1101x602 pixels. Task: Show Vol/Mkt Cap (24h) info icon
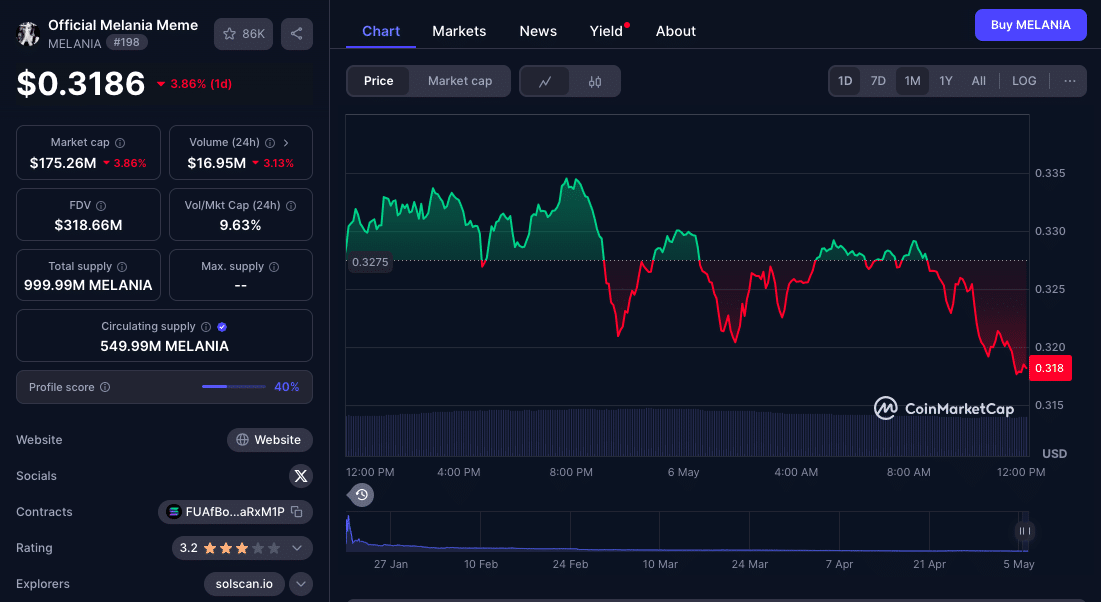pos(291,206)
